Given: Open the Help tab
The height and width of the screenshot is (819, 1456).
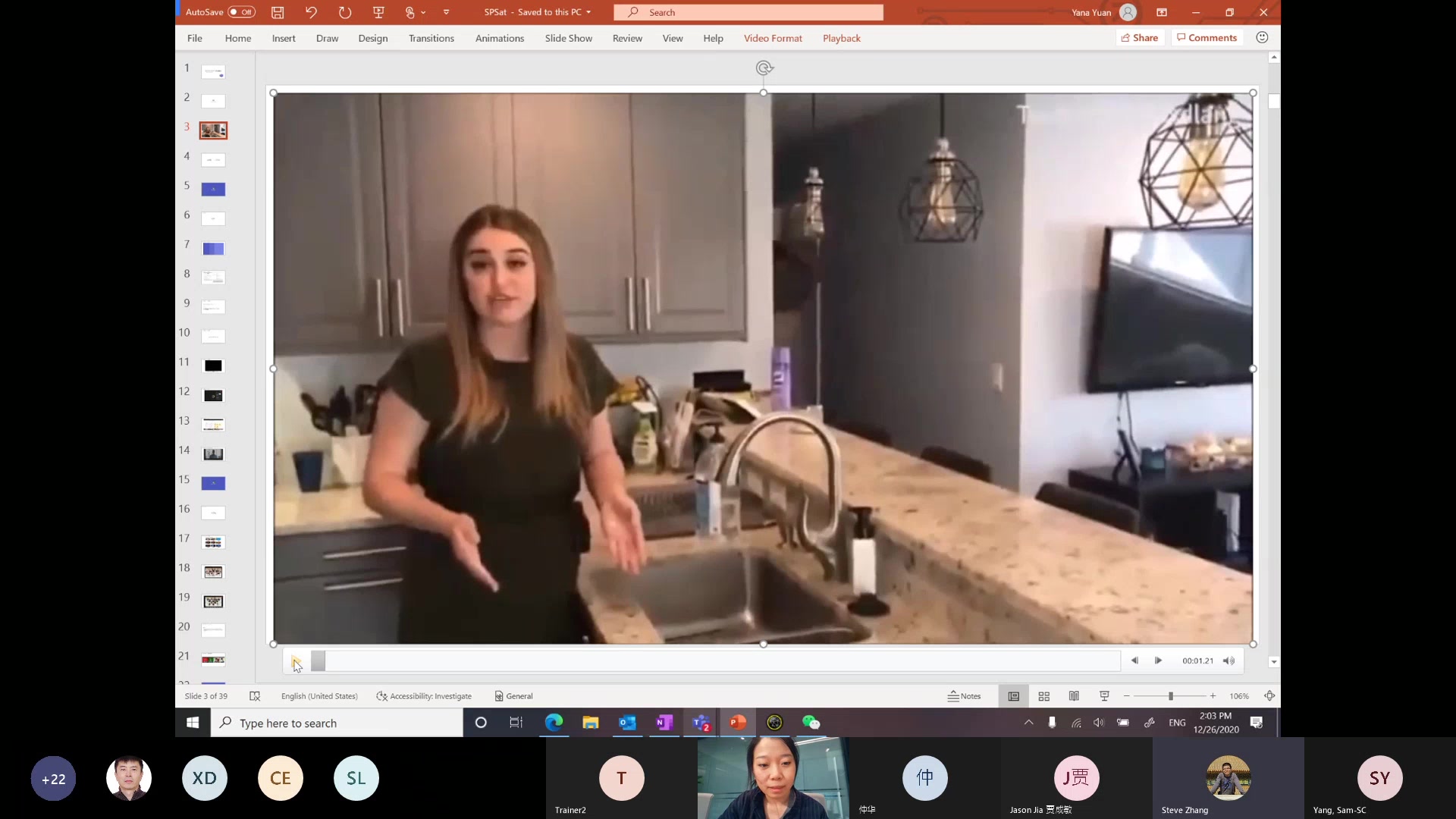Looking at the screenshot, I should pos(713,38).
